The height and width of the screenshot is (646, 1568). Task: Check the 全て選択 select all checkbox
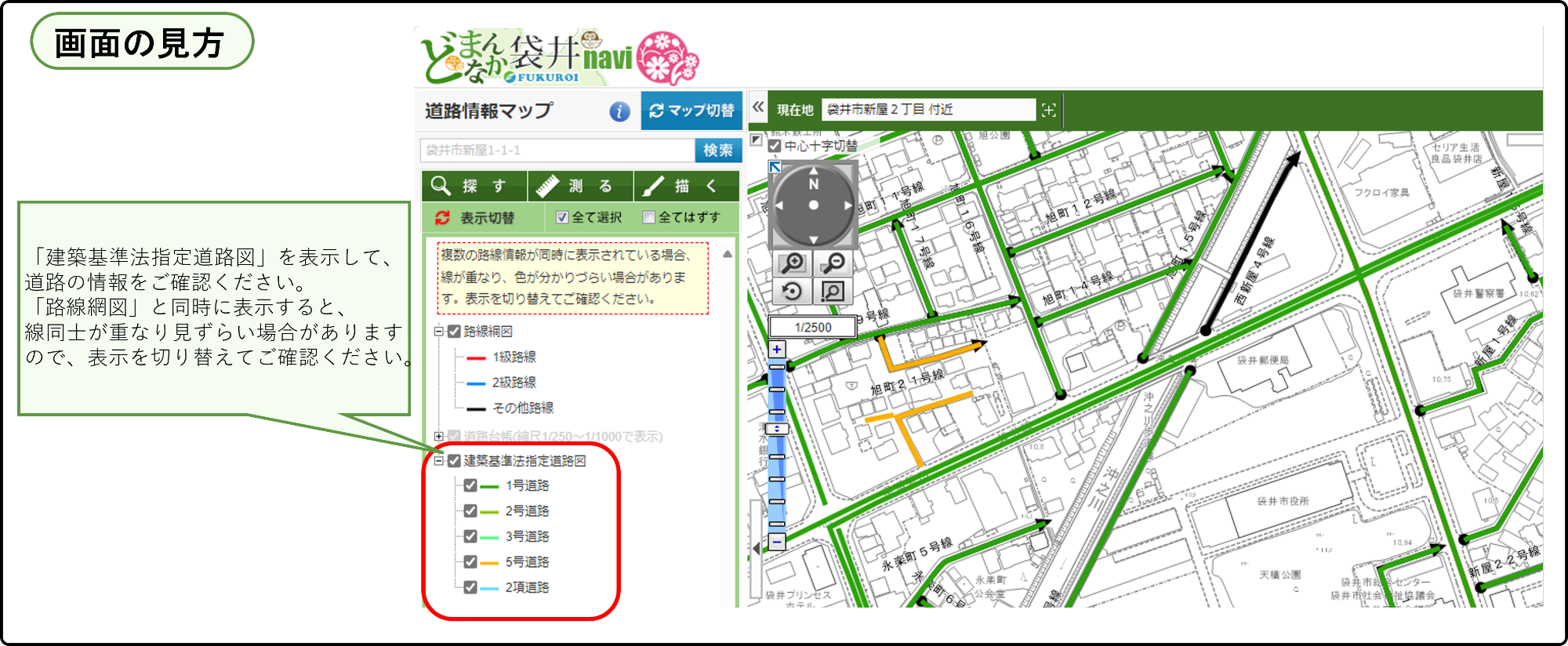coord(562,217)
